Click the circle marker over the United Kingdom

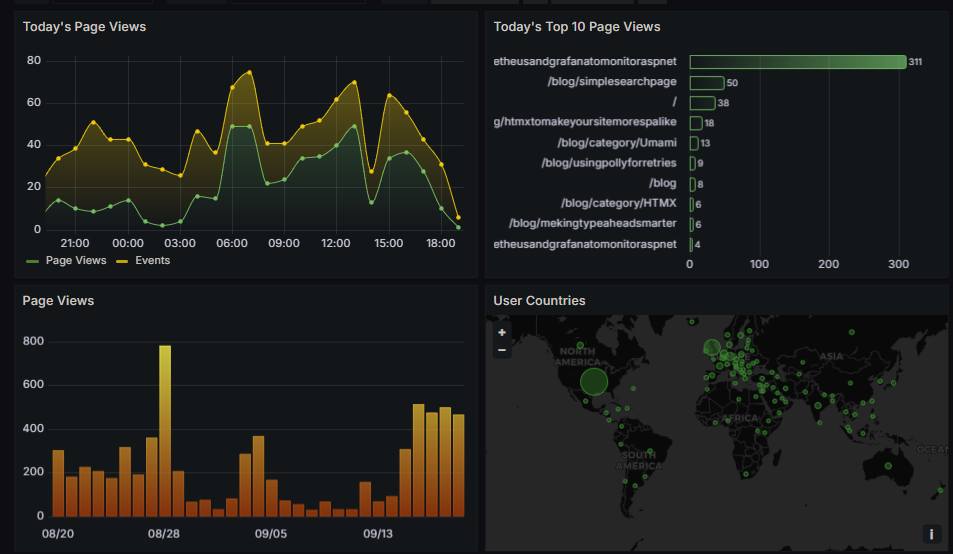click(x=712, y=348)
